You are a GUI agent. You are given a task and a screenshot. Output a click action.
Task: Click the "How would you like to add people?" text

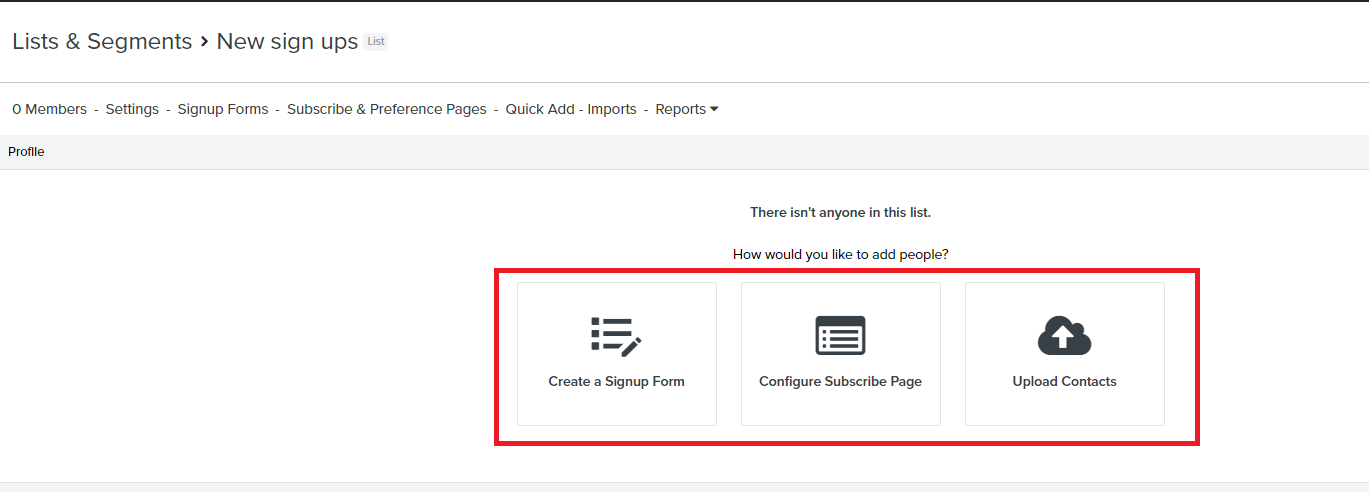pos(840,254)
